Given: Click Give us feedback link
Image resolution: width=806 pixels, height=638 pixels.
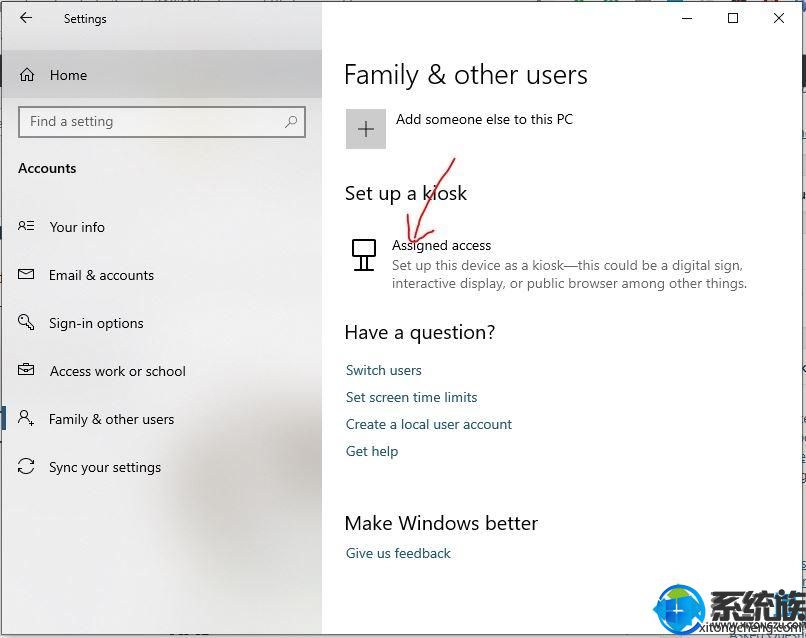Looking at the screenshot, I should 398,553.
